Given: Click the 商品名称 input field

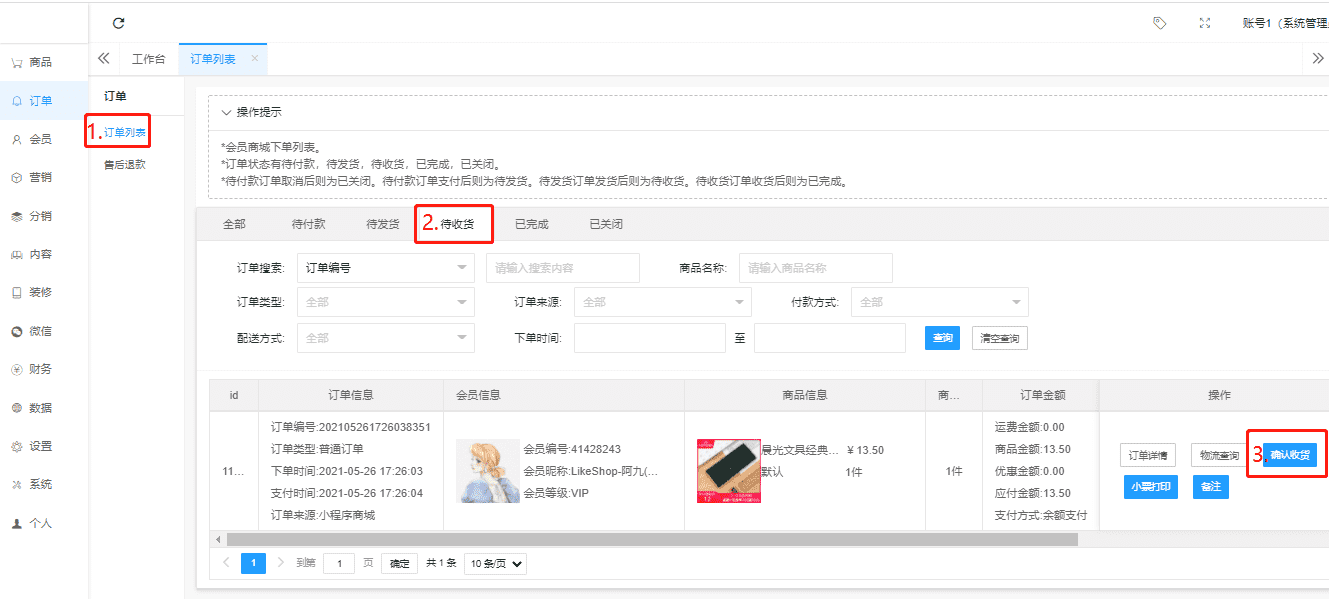Looking at the screenshot, I should tap(815, 268).
